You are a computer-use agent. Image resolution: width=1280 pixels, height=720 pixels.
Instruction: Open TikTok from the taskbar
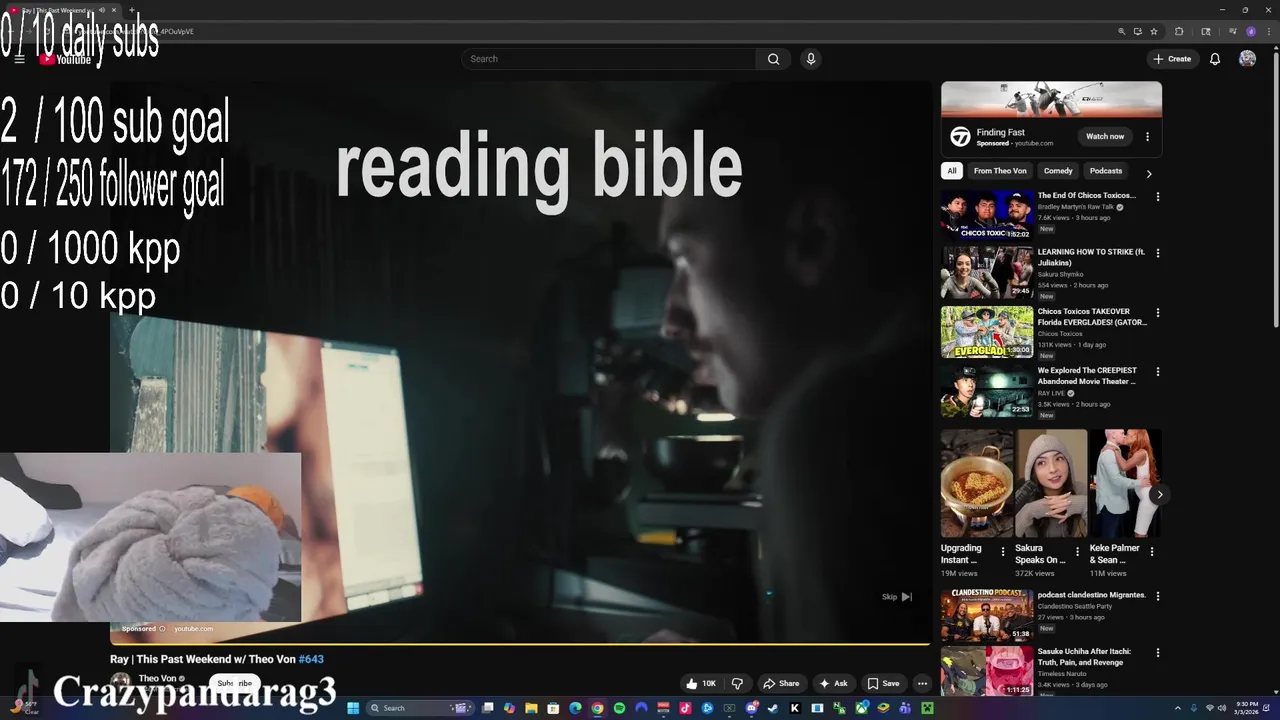pyautogui.click(x=685, y=708)
